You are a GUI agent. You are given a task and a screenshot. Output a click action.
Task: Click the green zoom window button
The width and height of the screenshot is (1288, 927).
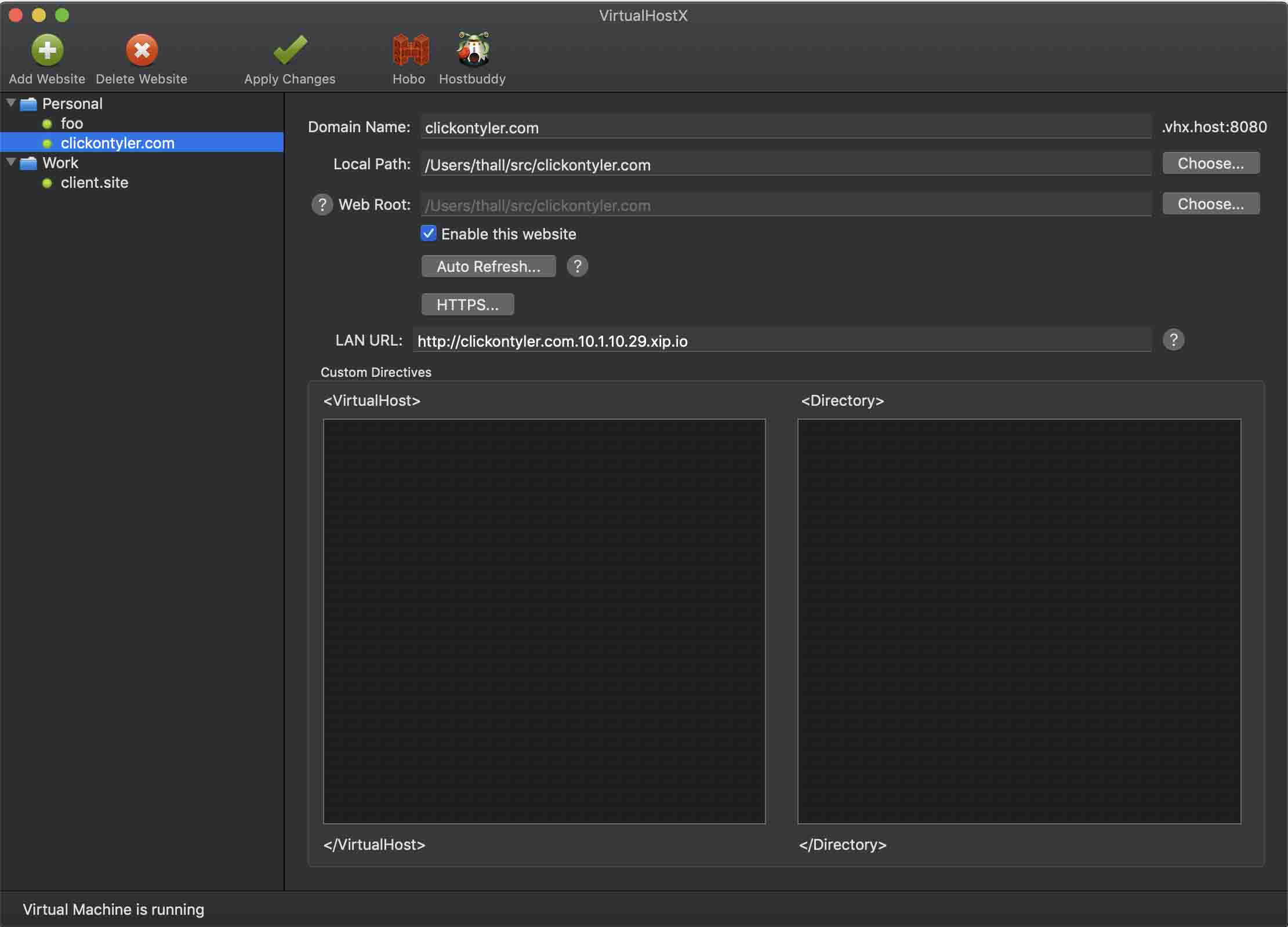[62, 15]
